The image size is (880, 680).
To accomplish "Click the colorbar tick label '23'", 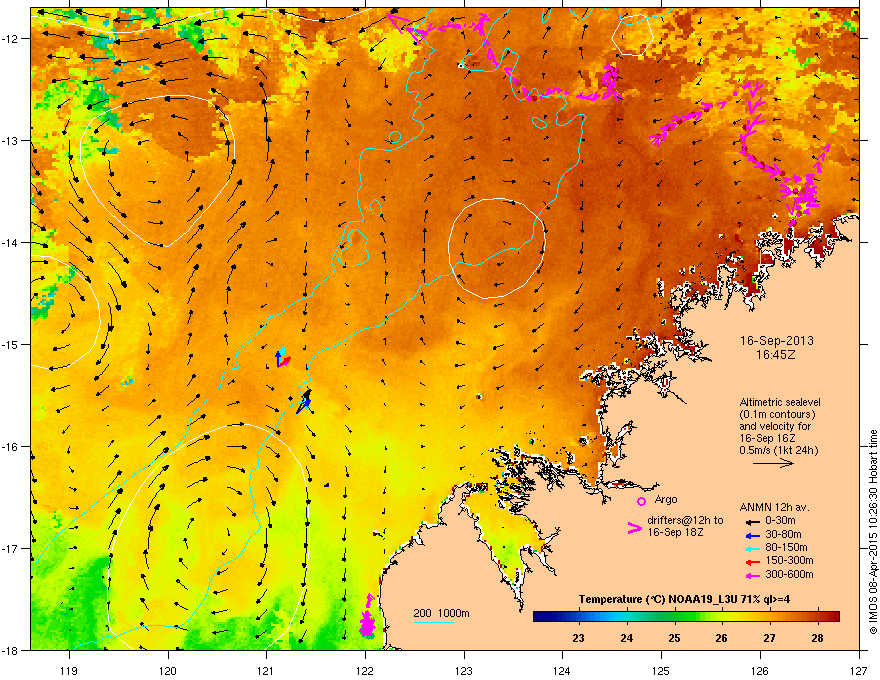I will 578,638.
